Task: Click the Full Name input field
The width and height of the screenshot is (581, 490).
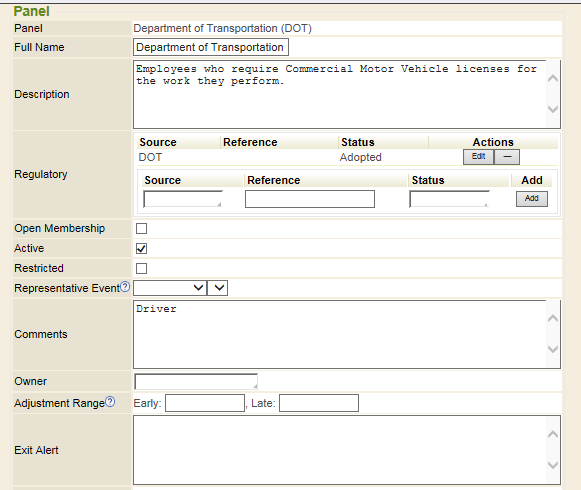Action: pos(211,47)
